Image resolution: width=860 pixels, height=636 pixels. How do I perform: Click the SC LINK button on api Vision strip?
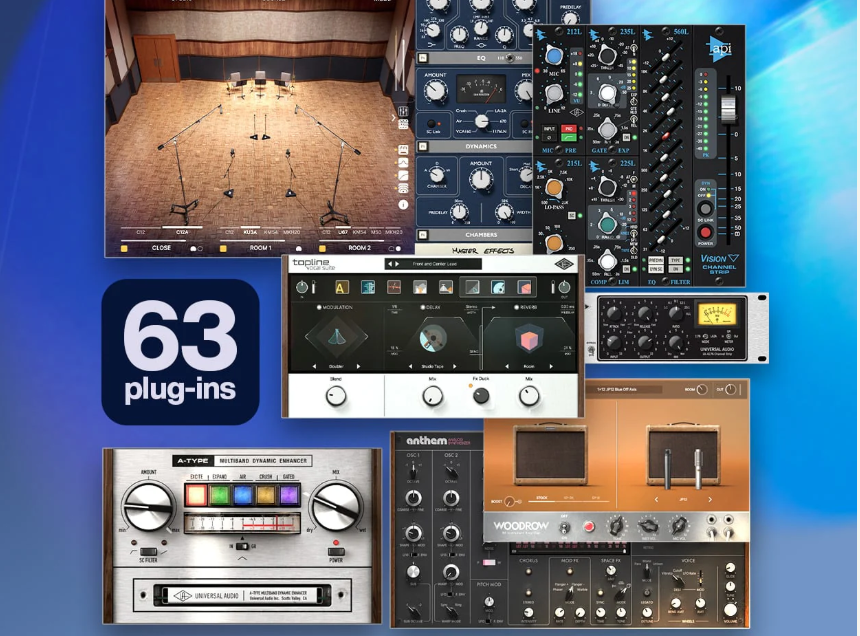[705, 209]
